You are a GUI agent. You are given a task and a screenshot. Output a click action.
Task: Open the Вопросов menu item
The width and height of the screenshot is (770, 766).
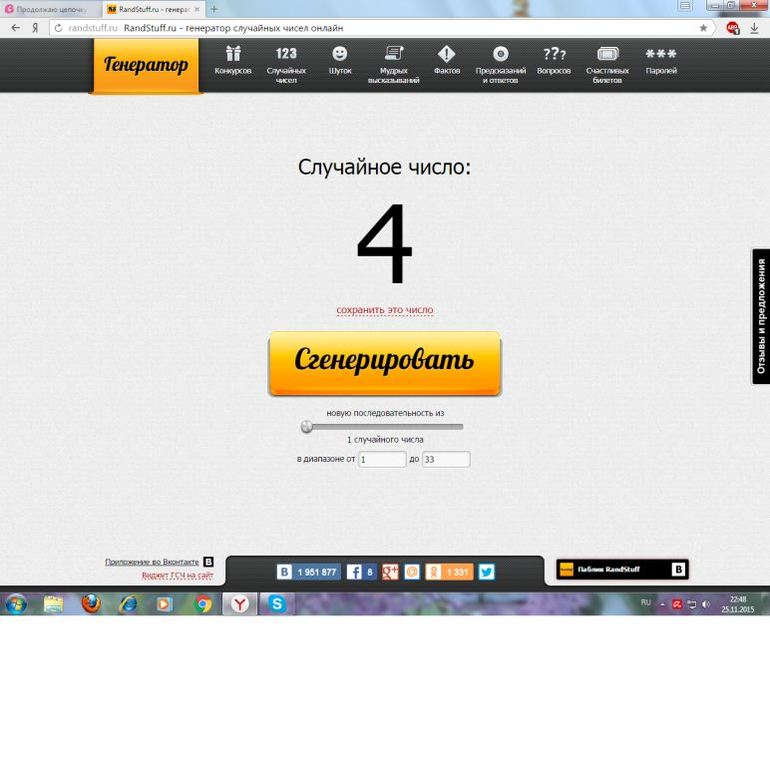(553, 60)
